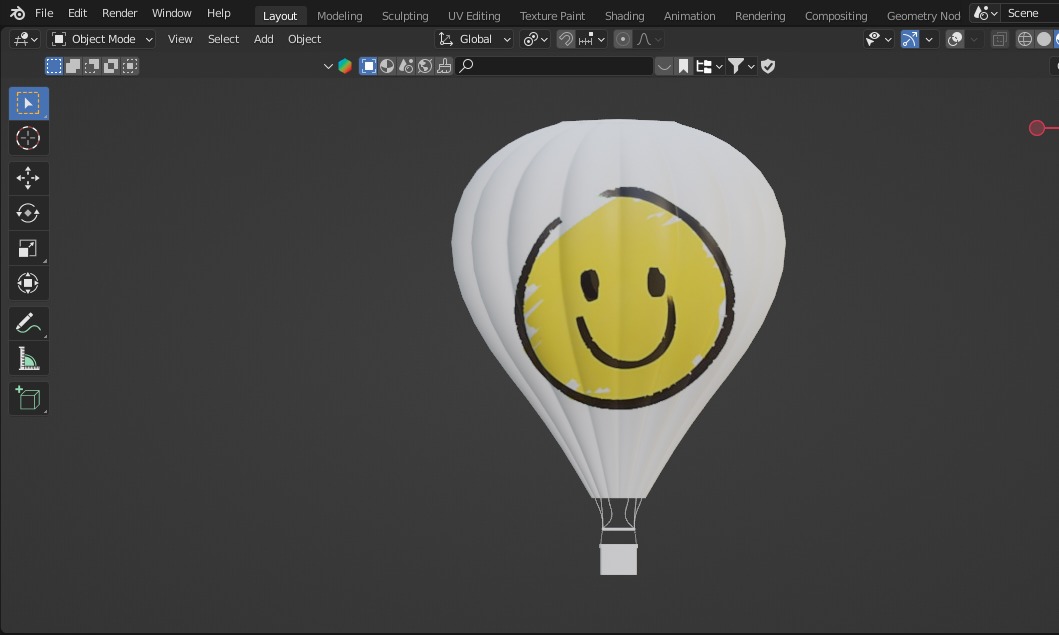Switch to the Animation workspace tab
The image size is (1059, 635).
pos(690,16)
